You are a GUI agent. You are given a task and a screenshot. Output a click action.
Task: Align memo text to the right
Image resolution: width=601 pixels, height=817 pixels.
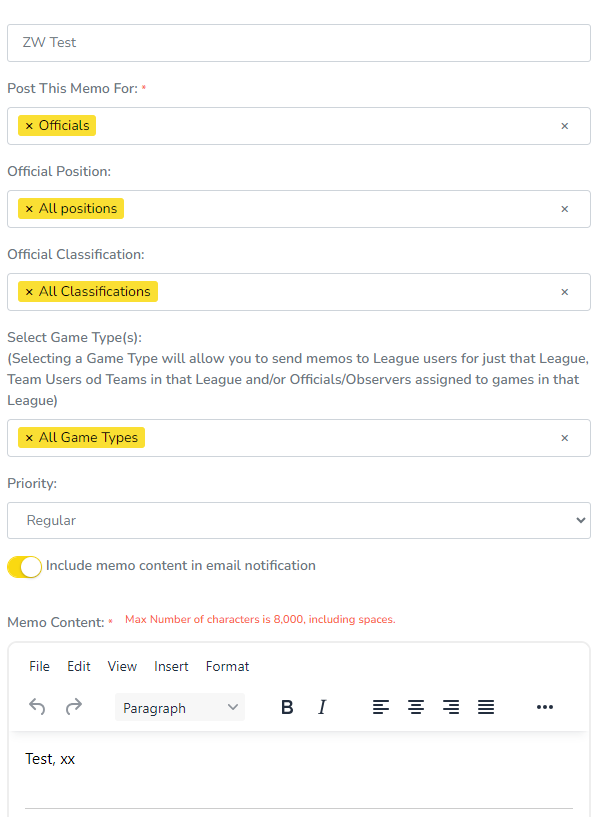coord(451,707)
